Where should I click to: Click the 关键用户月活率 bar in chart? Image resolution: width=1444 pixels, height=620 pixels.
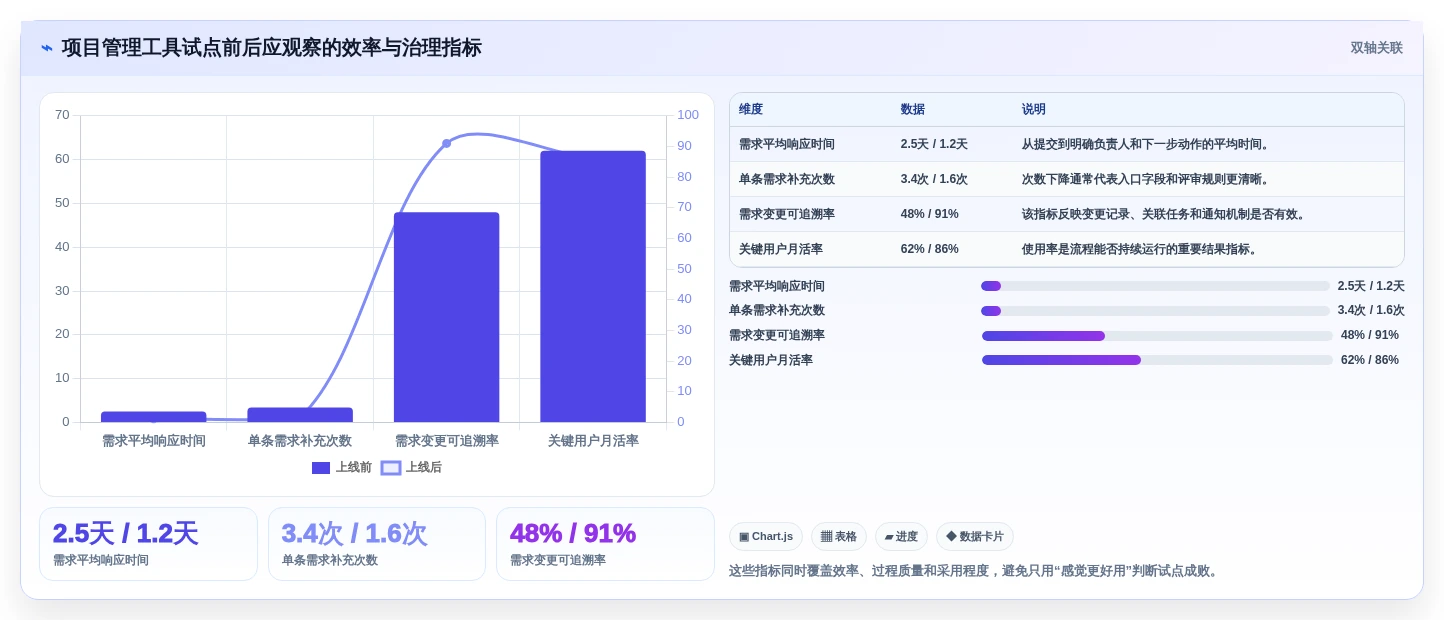pyautogui.click(x=593, y=286)
